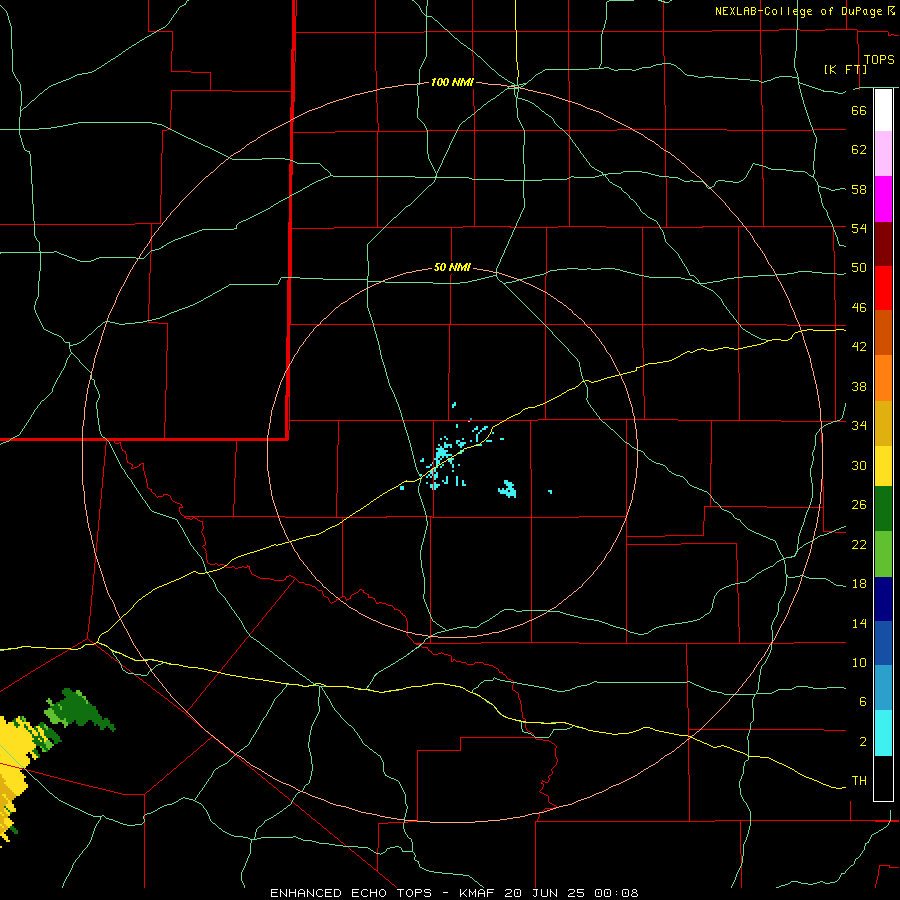Click the magenta 58 kft legend swatch
The width and height of the screenshot is (900, 900).
(883, 199)
